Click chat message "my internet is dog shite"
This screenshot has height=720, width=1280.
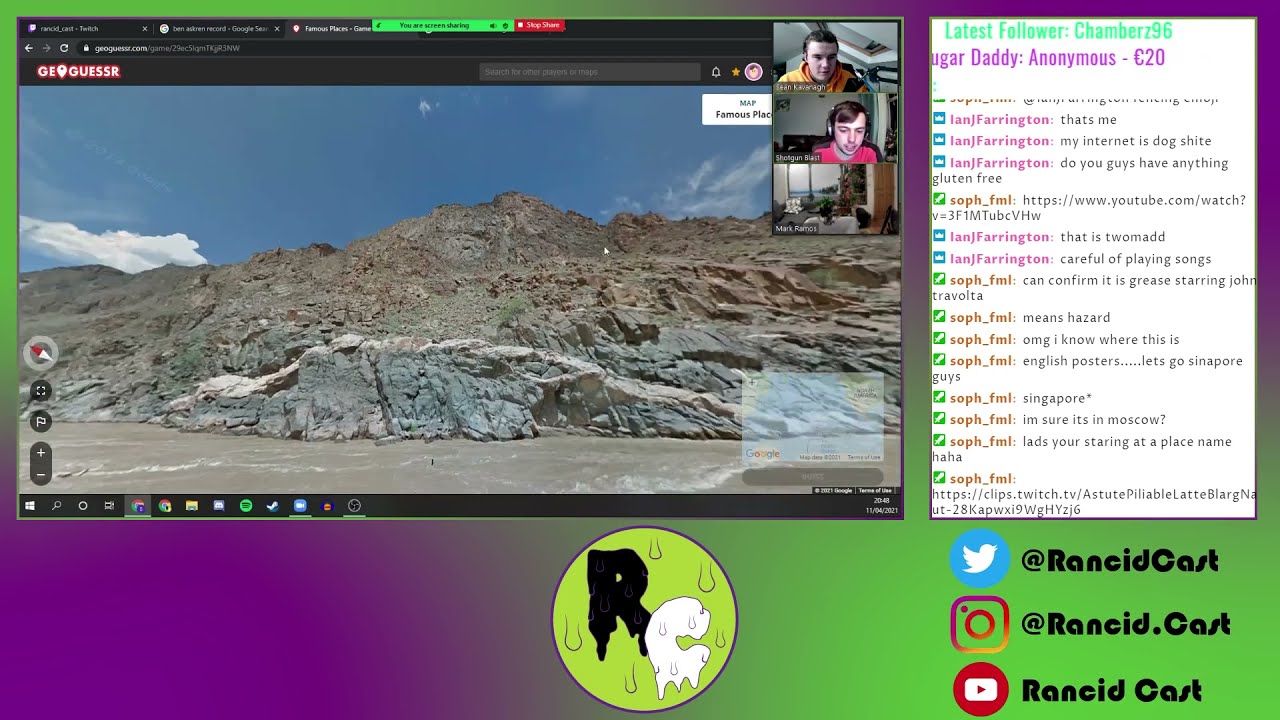click(1135, 142)
